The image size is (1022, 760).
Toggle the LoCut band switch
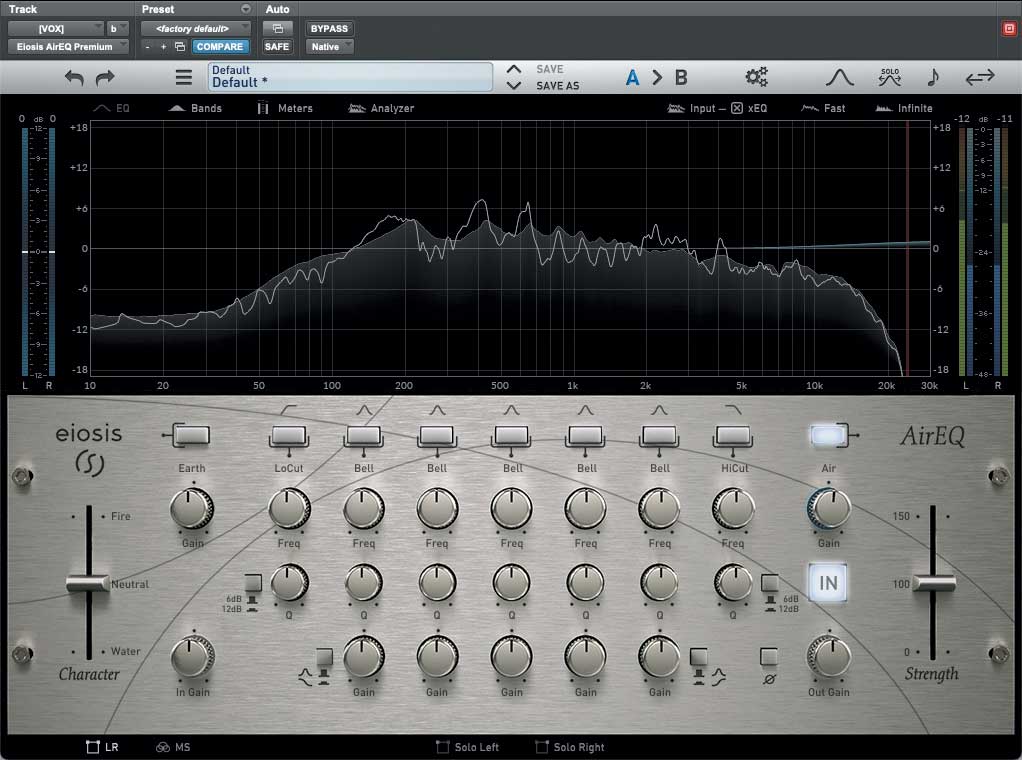click(x=289, y=435)
